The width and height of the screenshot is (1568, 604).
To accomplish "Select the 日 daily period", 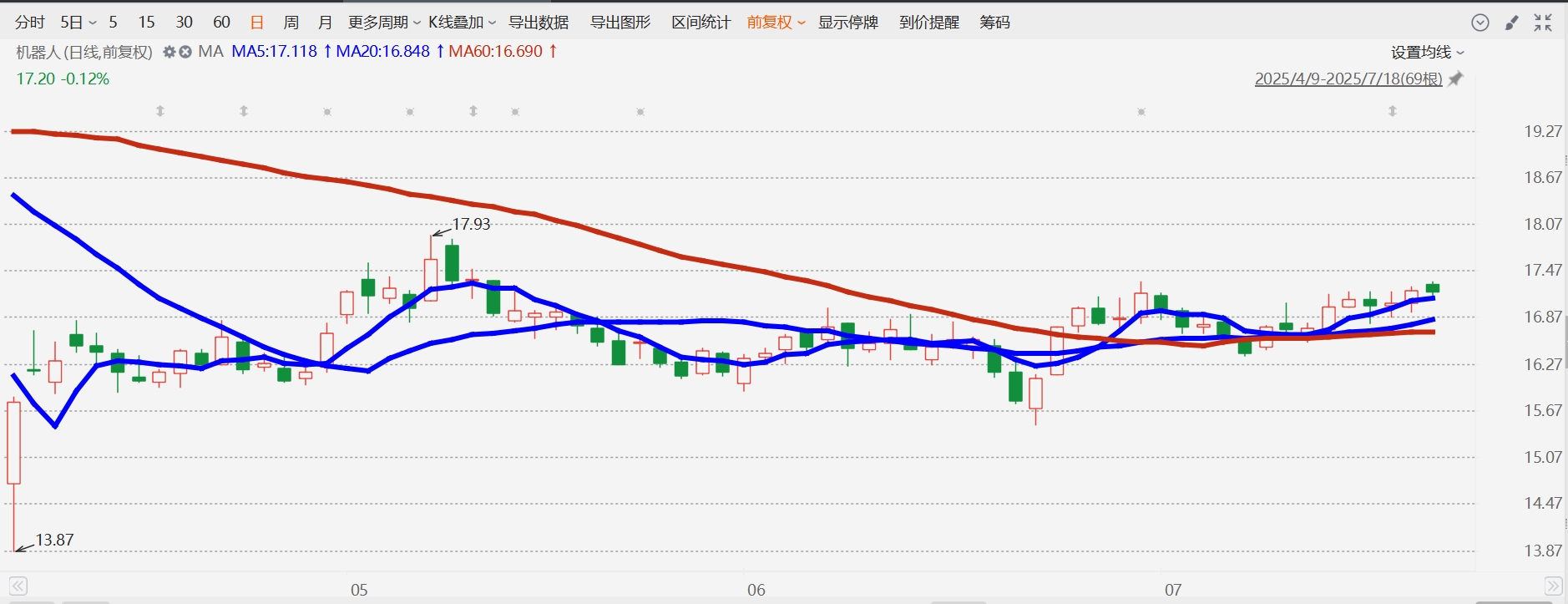I will pyautogui.click(x=257, y=23).
